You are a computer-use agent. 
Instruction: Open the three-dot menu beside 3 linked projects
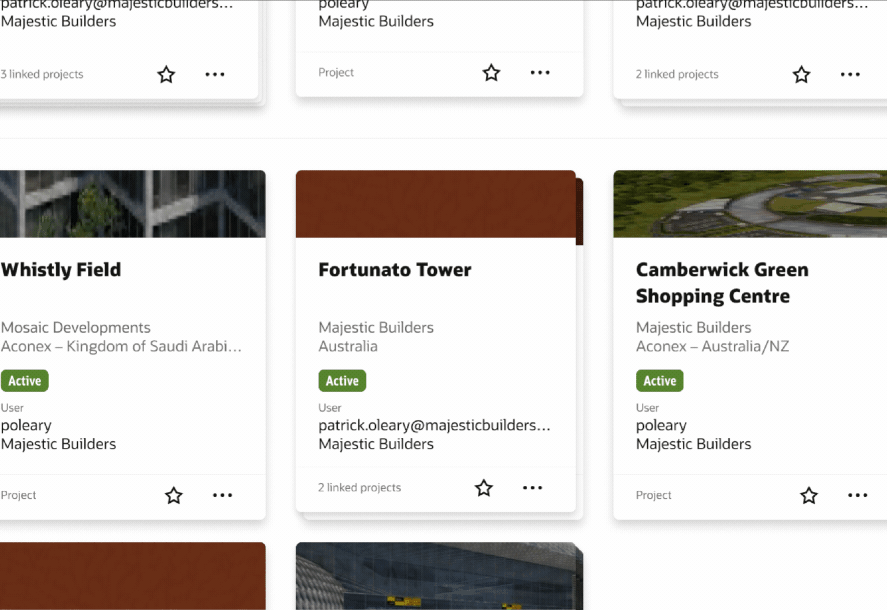tap(215, 74)
